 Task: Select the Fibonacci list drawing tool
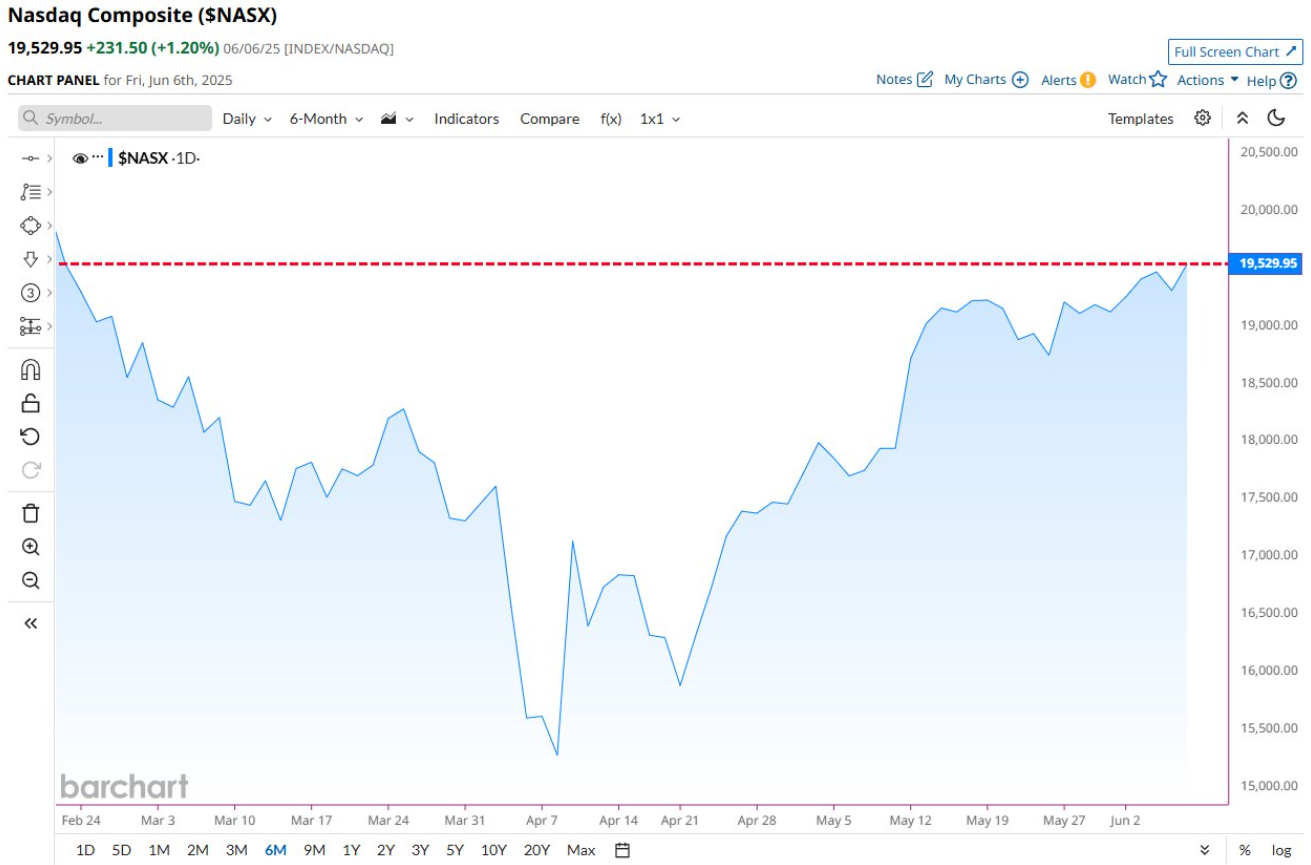(x=30, y=192)
